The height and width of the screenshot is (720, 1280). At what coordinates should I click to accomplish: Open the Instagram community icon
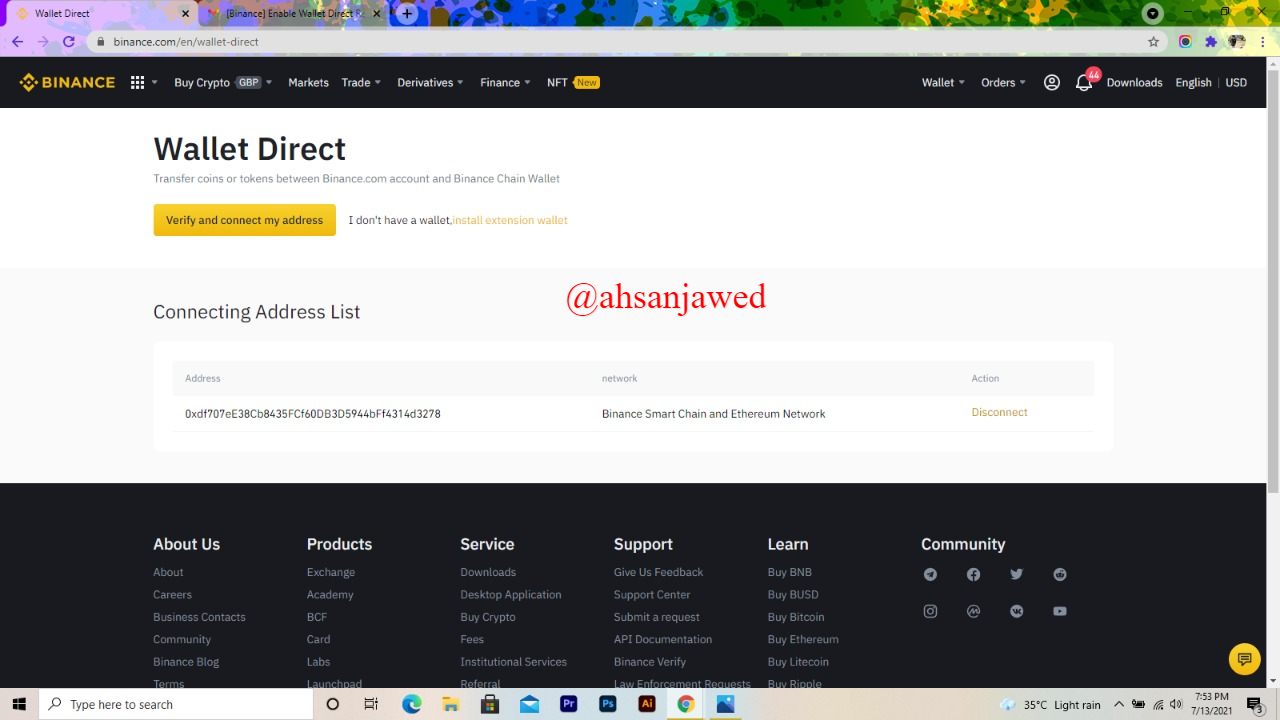click(930, 611)
